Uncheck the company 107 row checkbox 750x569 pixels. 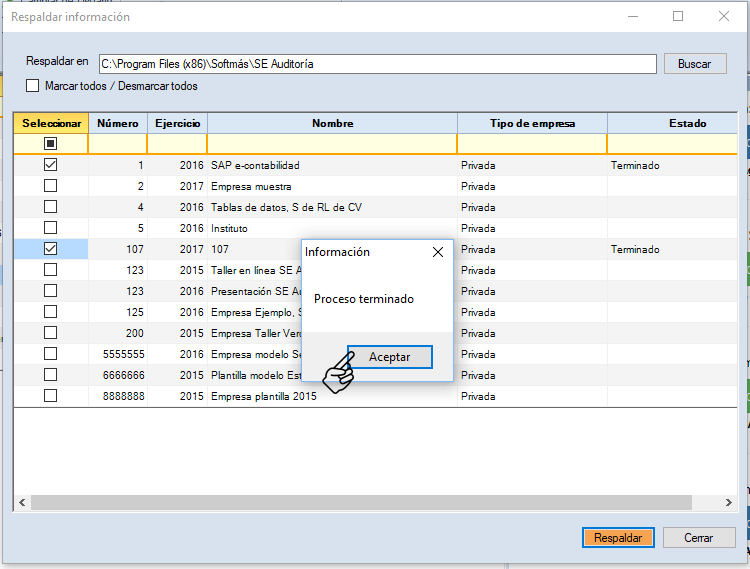click(50, 249)
